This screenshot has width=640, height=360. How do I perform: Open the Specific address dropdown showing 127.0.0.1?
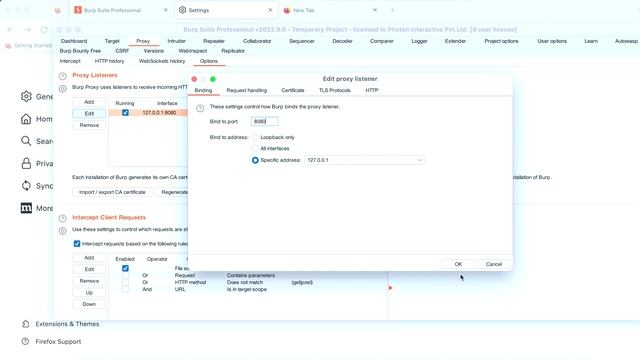[364, 160]
